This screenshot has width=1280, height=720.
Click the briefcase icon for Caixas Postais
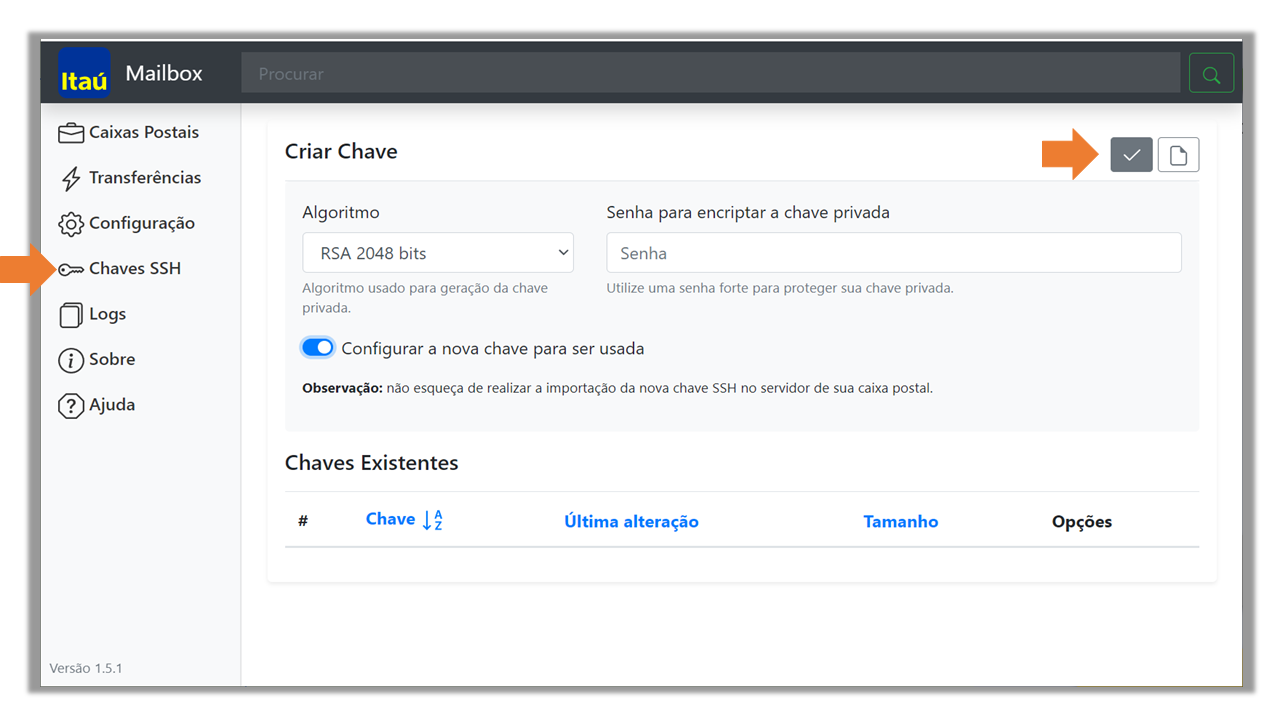pyautogui.click(x=71, y=133)
